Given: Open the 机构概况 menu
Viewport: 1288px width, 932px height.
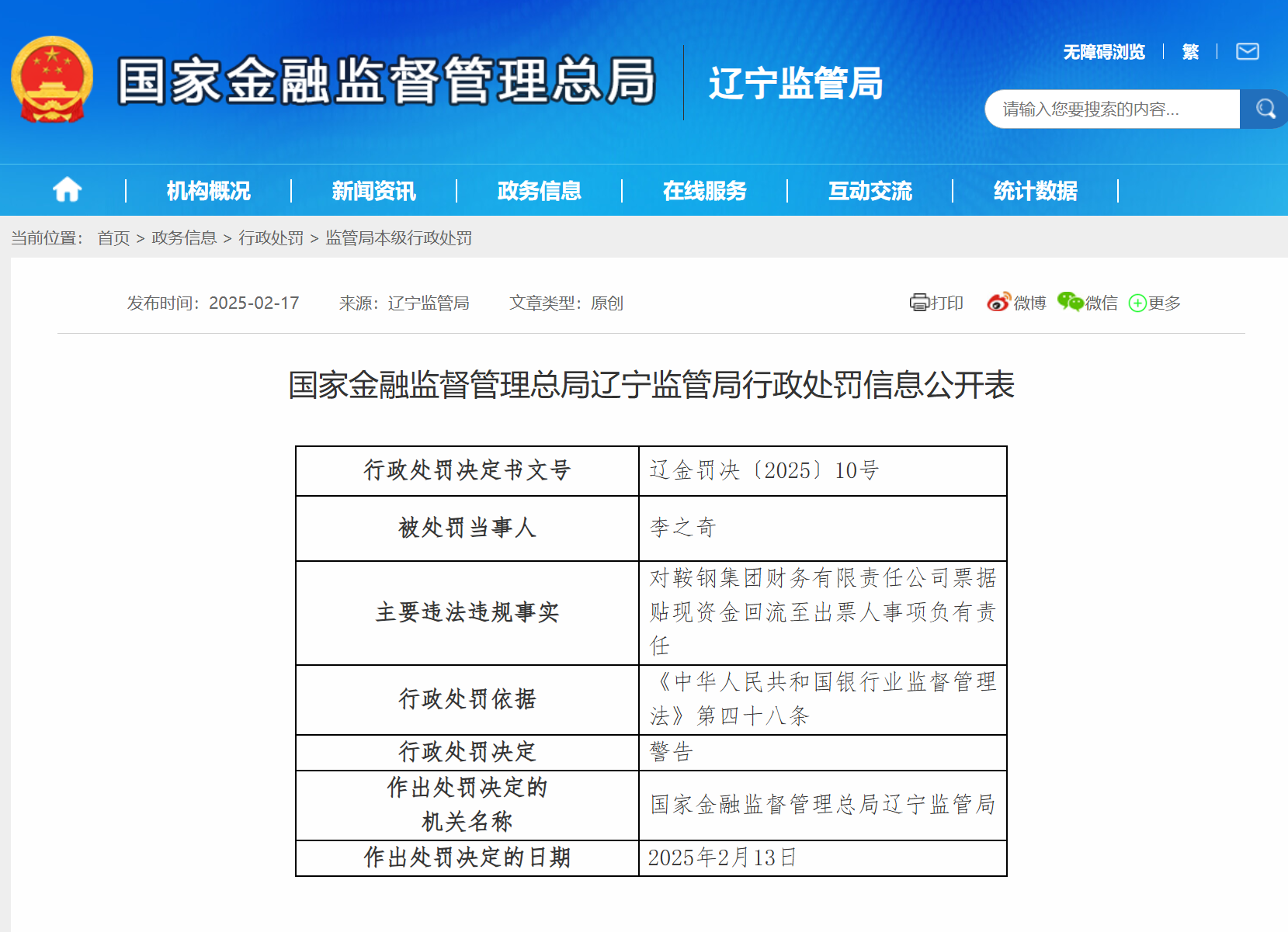Looking at the screenshot, I should tap(208, 191).
